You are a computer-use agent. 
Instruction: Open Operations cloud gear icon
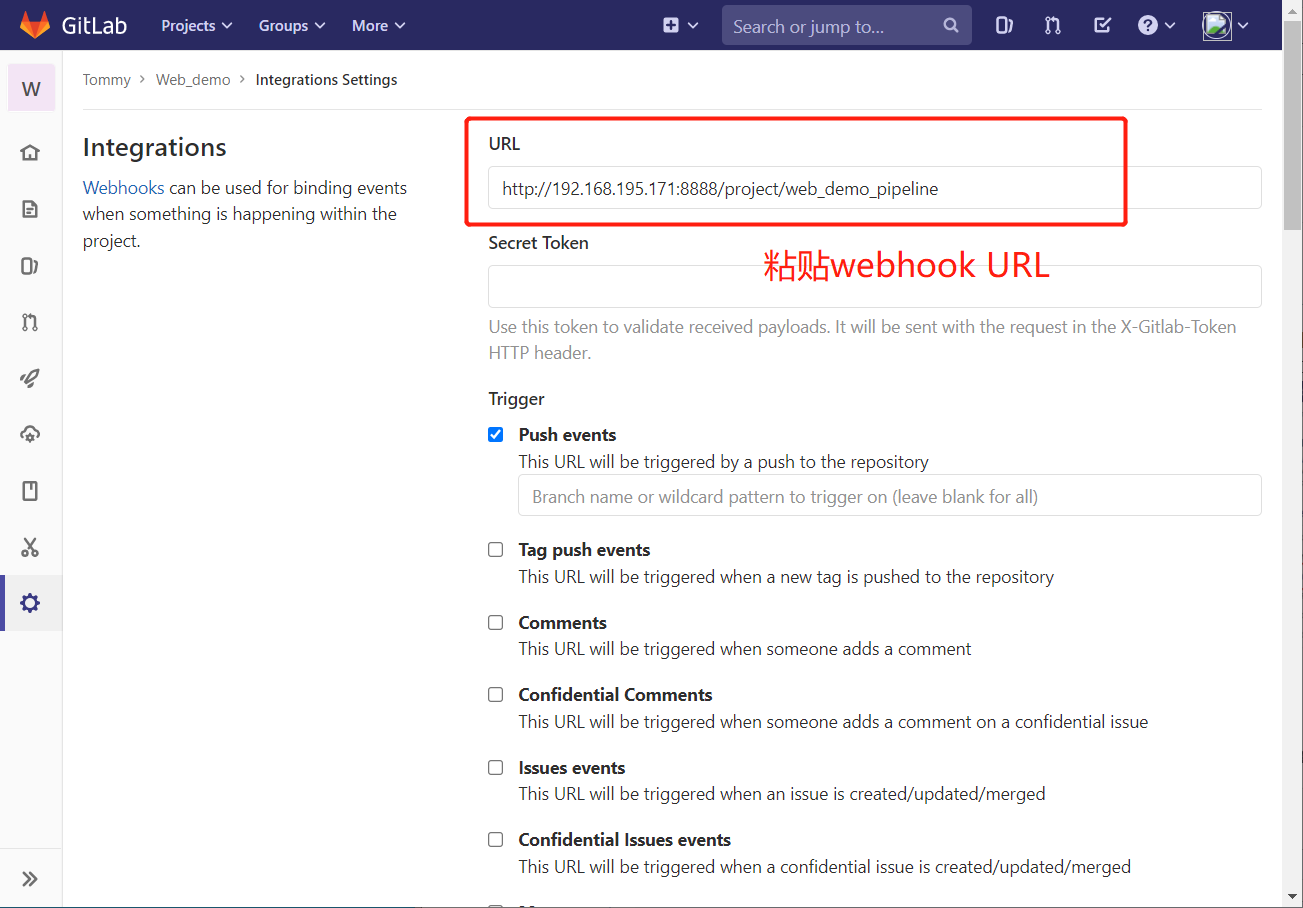(30, 434)
